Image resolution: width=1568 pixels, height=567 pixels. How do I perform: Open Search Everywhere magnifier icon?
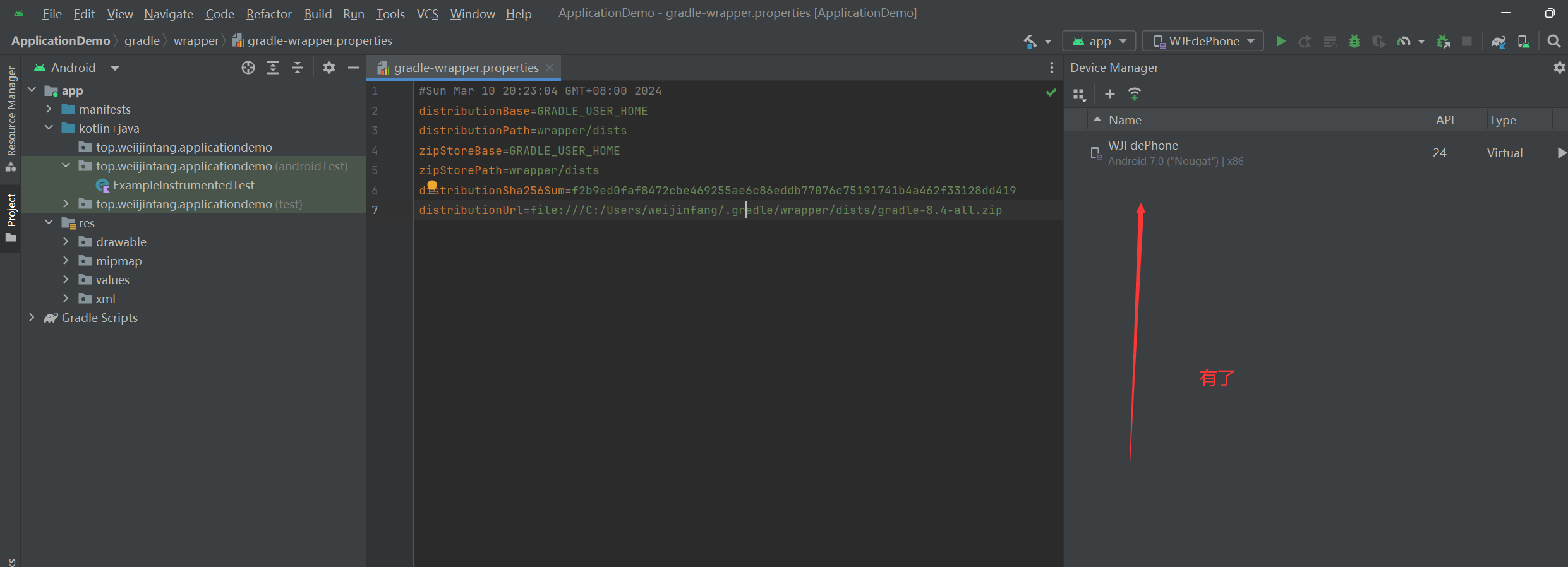click(1553, 42)
